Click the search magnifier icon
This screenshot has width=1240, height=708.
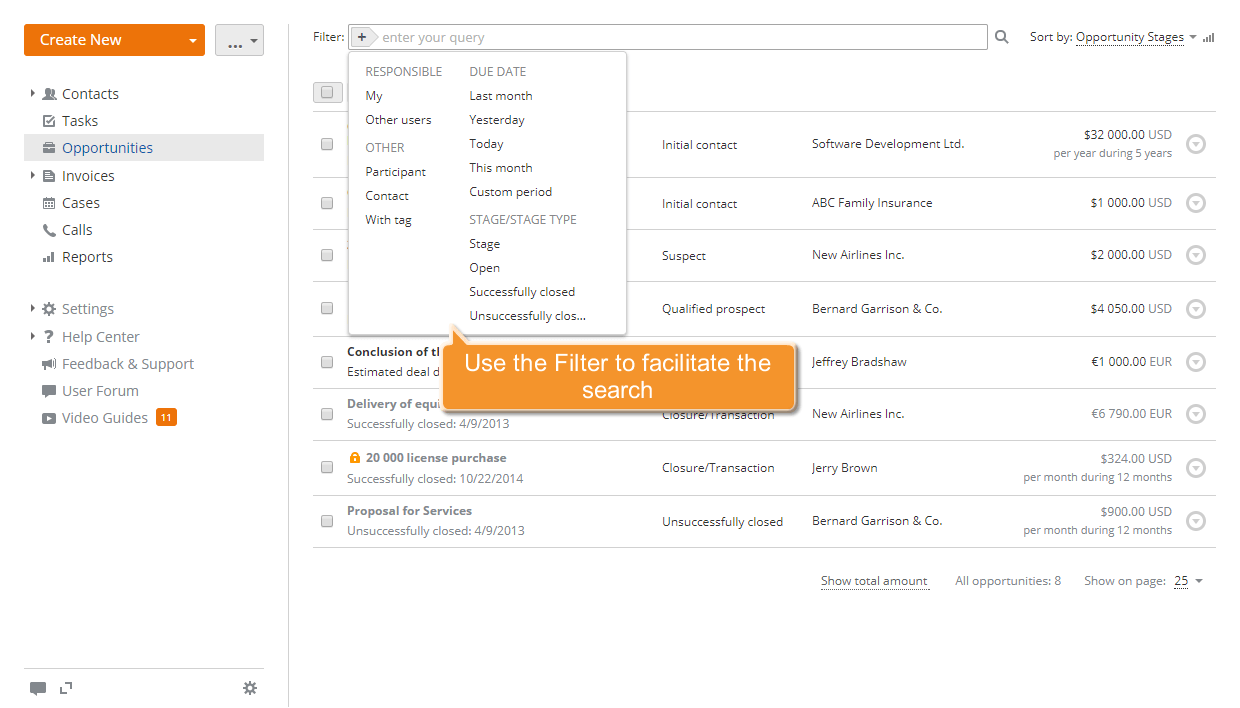coord(1001,36)
